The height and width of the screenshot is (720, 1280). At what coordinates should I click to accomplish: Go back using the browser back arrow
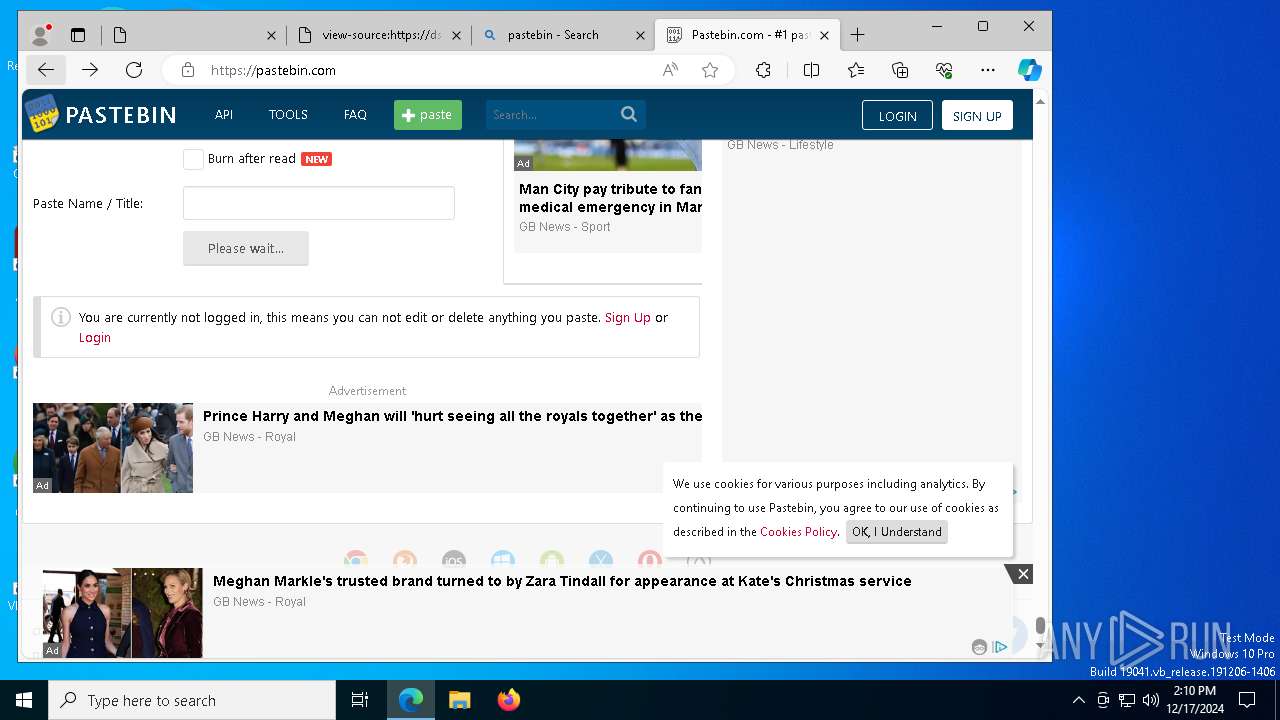coord(46,70)
